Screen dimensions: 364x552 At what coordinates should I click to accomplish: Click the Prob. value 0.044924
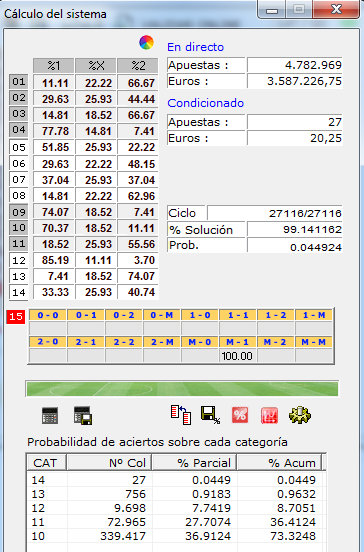pyautogui.click(x=295, y=246)
